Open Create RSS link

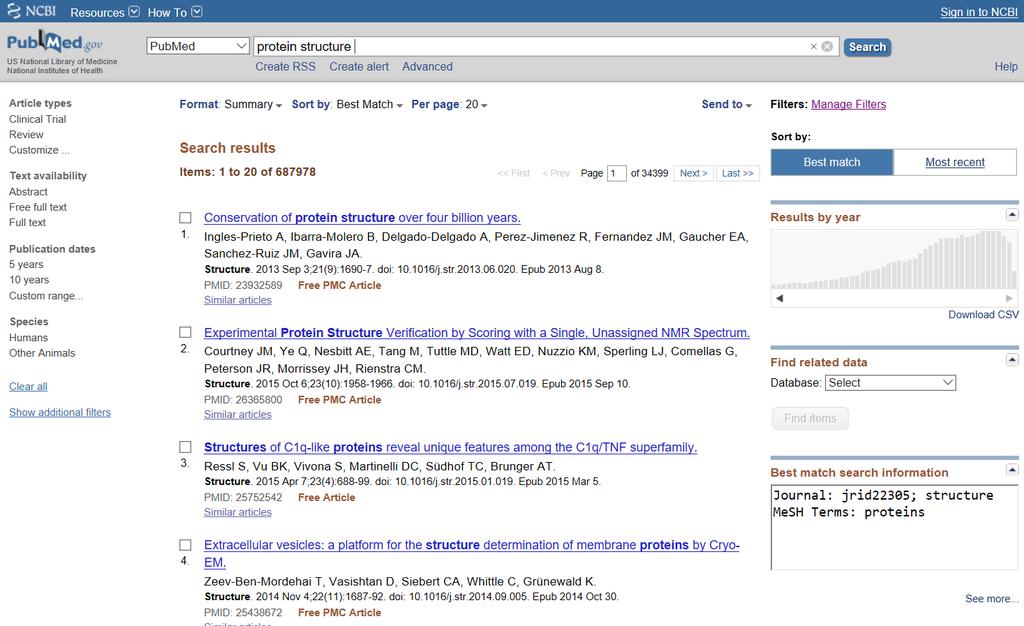tap(285, 67)
